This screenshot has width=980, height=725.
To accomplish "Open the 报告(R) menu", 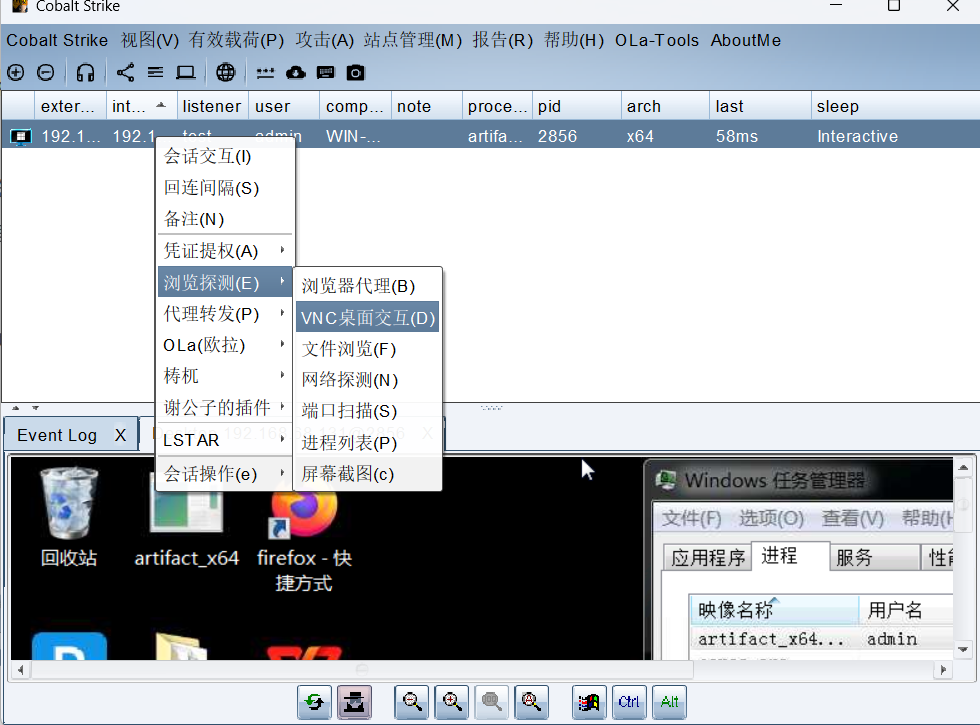I will [502, 41].
